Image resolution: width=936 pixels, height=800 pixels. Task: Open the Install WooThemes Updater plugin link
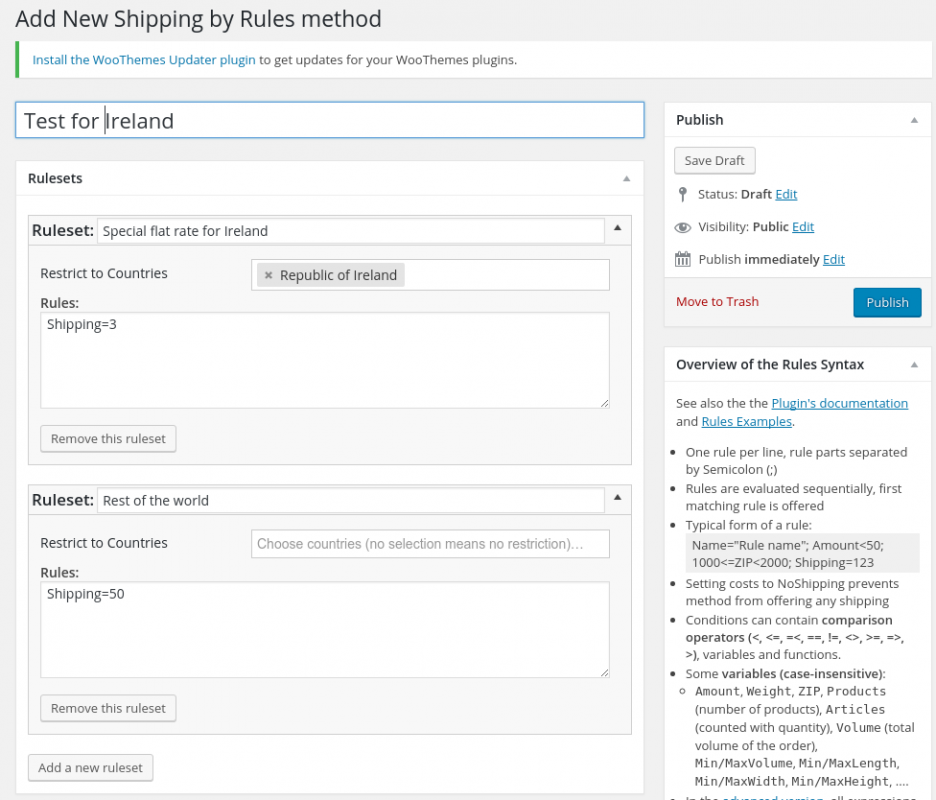pyautogui.click(x=144, y=60)
